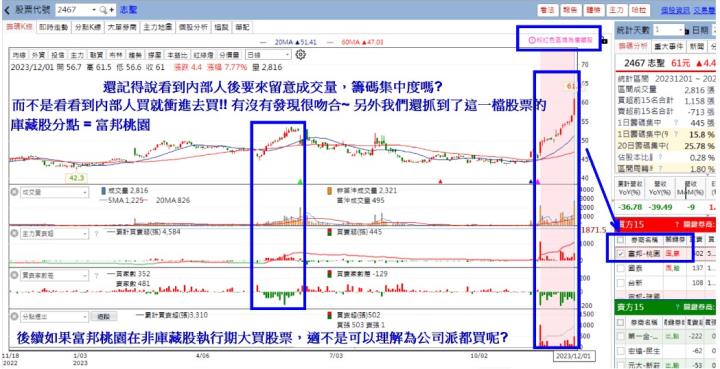The height and width of the screenshot is (369, 720).
Task: Remove the 成交量 indicator panel
Action: 15,193
